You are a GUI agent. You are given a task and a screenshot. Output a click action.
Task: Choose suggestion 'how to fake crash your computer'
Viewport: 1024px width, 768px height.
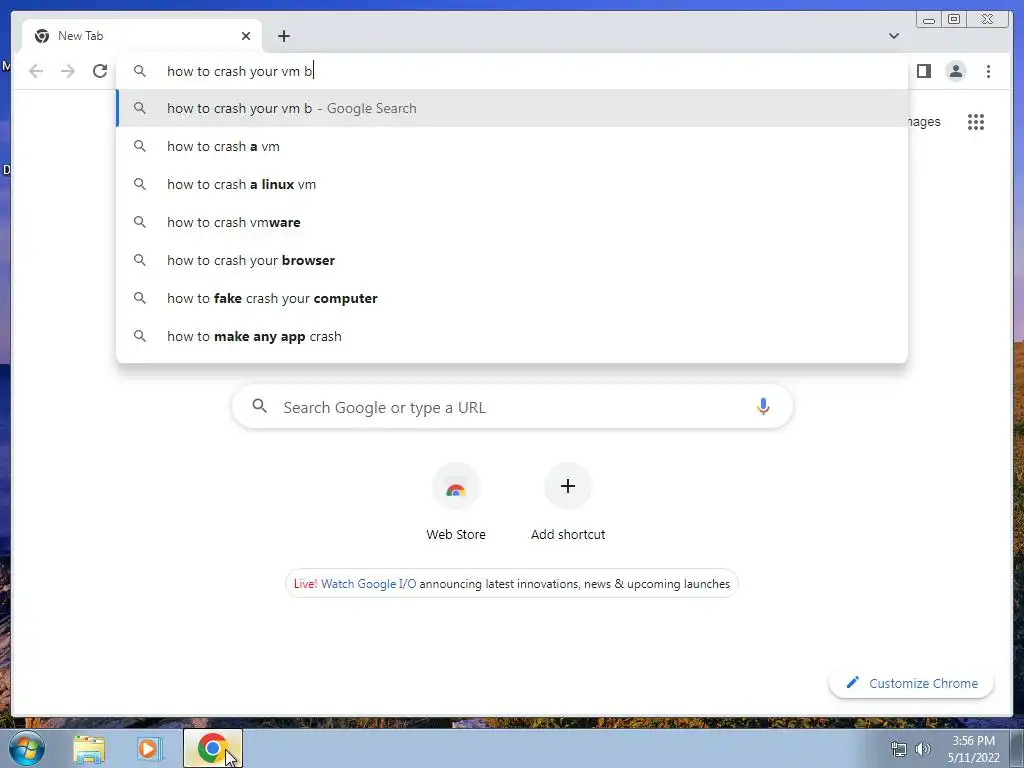pos(512,298)
